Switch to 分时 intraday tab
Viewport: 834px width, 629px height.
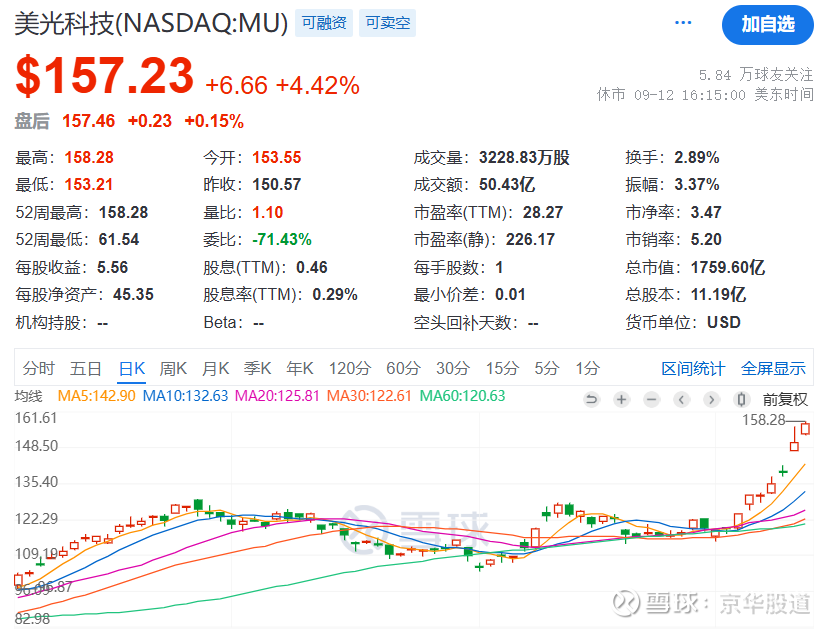39,368
